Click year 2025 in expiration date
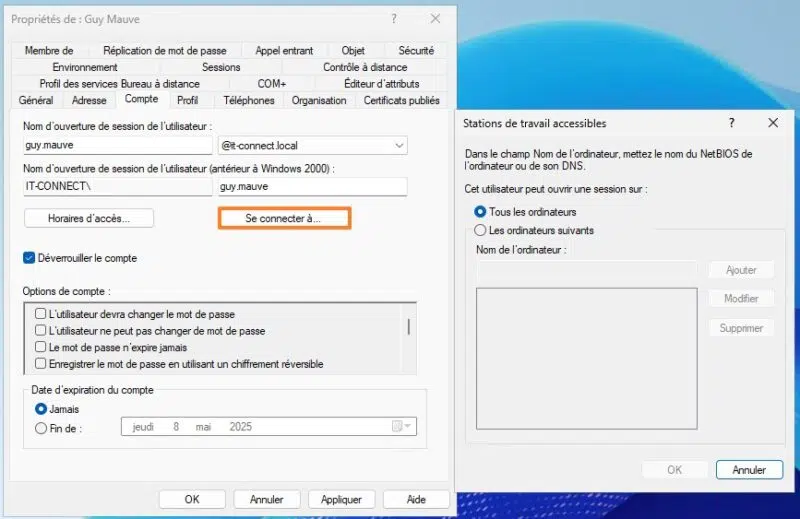Image resolution: width=800 pixels, height=519 pixels. (x=240, y=427)
